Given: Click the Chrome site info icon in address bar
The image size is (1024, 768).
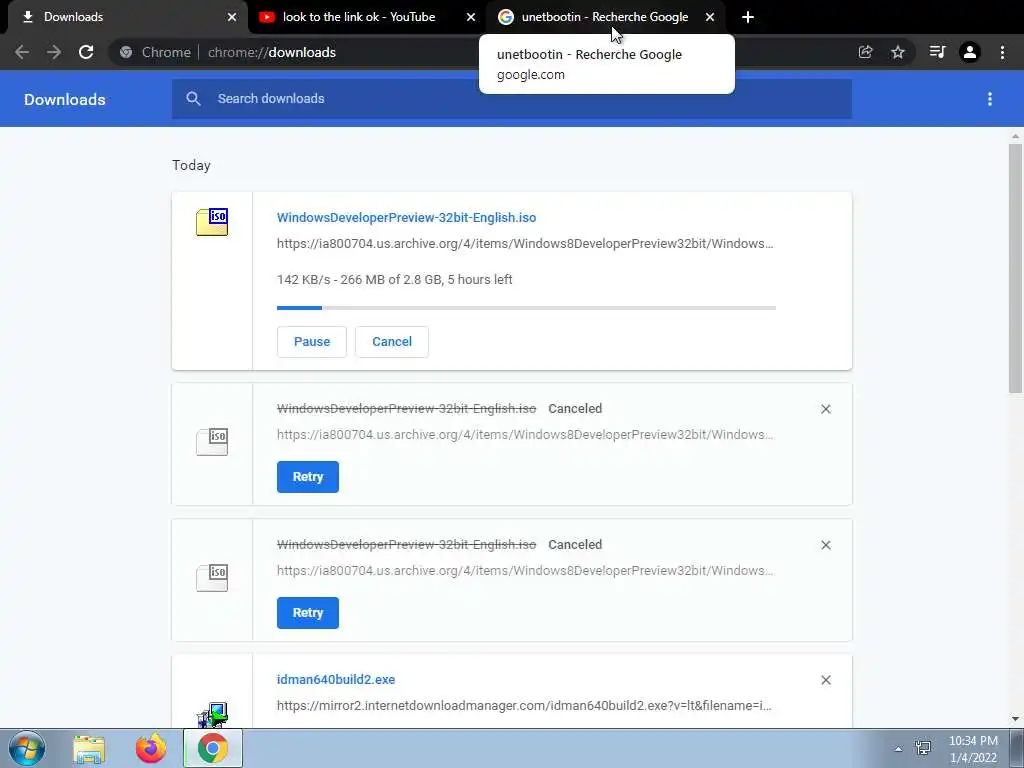Looking at the screenshot, I should (x=126, y=52).
